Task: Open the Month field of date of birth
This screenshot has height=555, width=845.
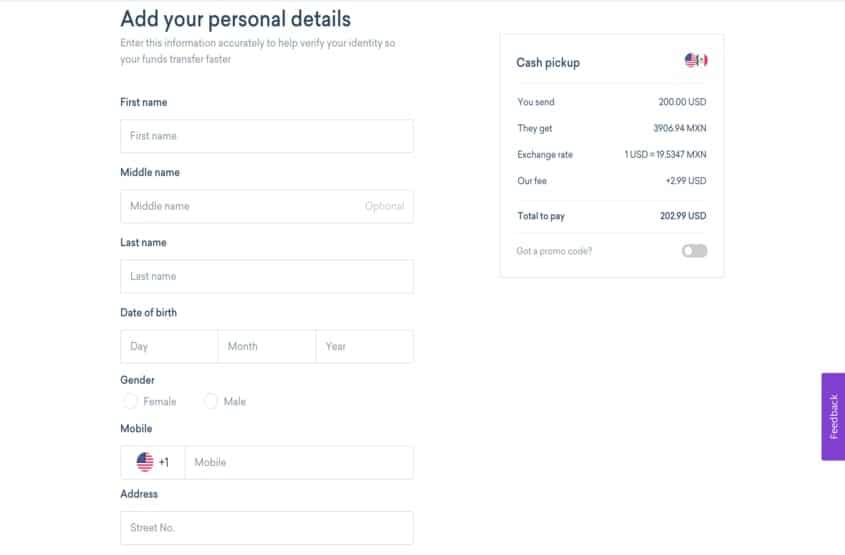Action: (x=267, y=346)
